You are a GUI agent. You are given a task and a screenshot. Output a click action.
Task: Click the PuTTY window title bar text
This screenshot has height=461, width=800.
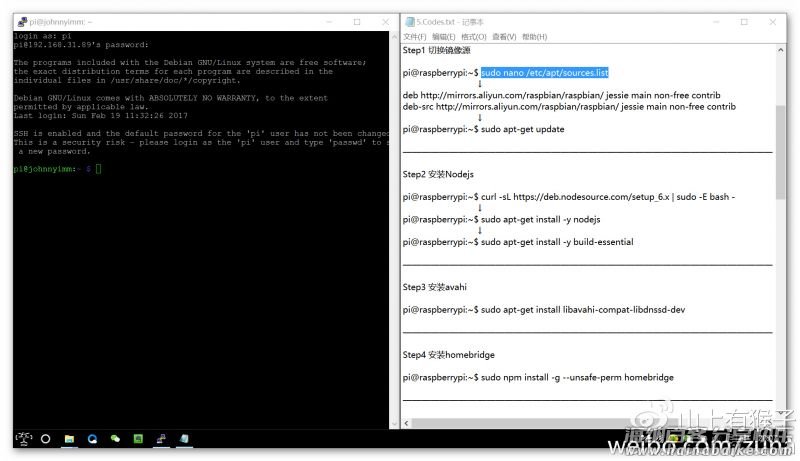coord(61,22)
